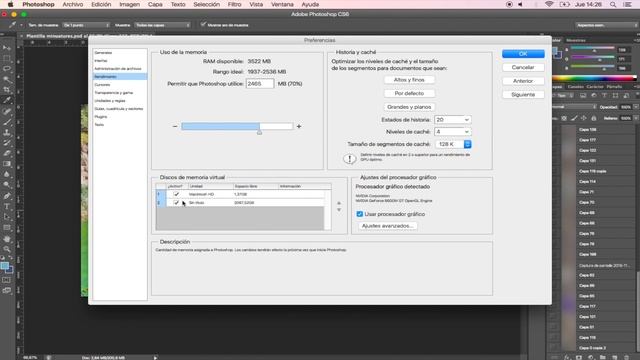
Task: Click the memory MB input field
Action: pos(260,84)
